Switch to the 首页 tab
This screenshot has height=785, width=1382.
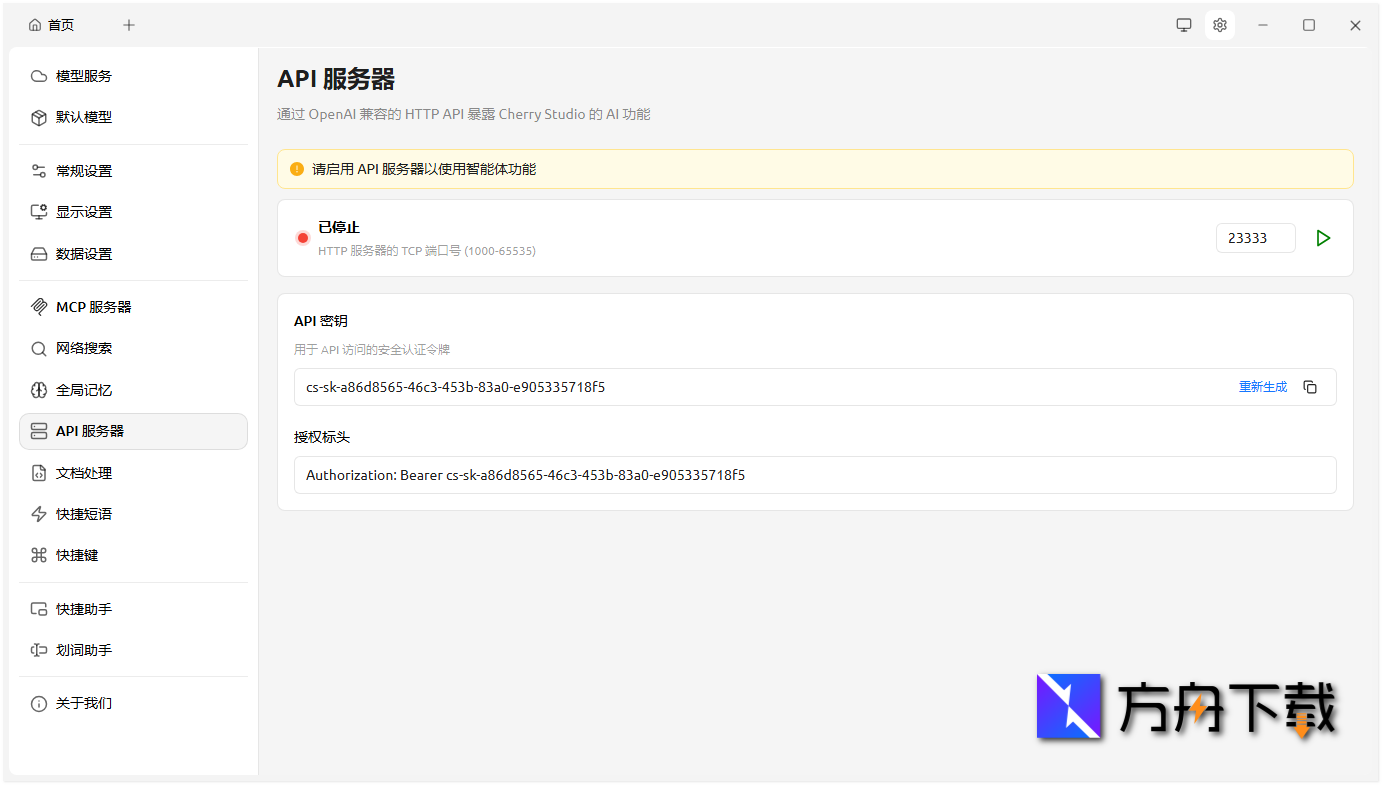click(51, 24)
